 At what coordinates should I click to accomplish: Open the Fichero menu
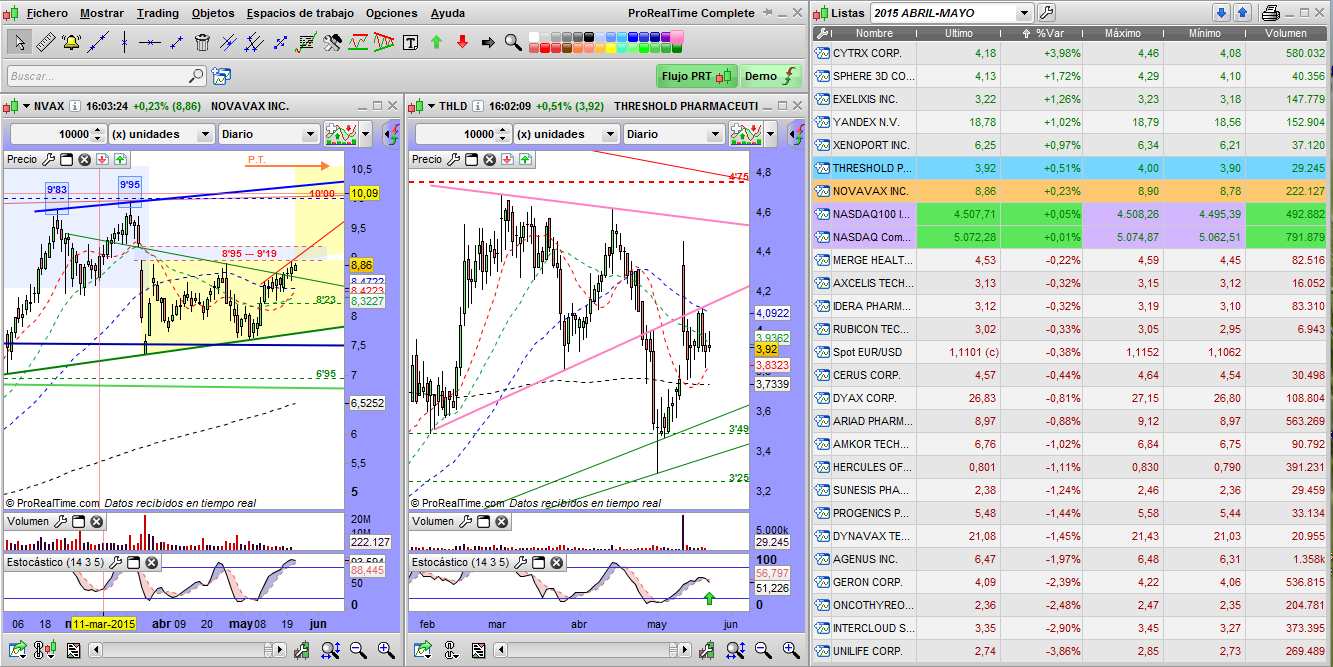click(47, 13)
